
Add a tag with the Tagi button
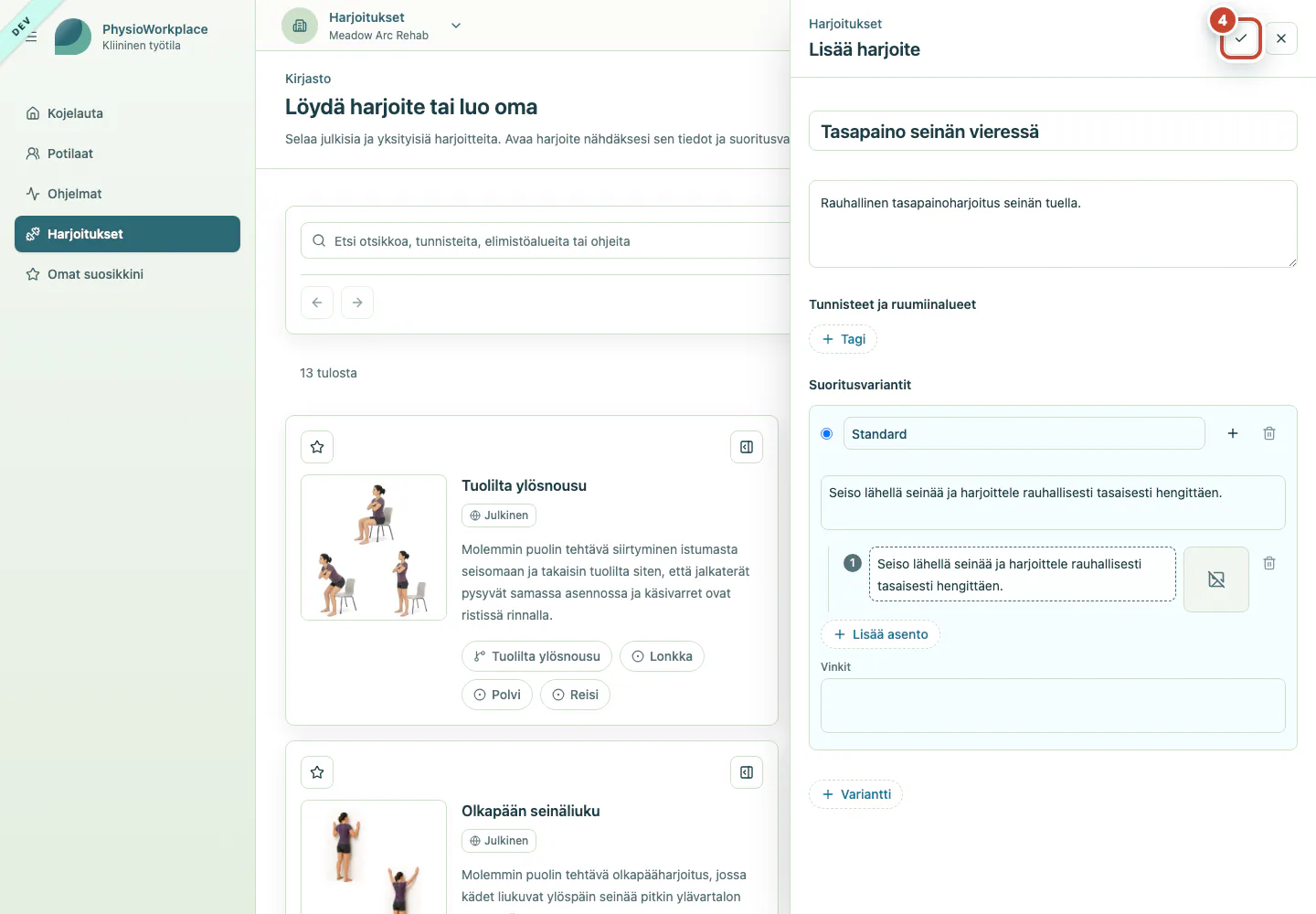click(x=843, y=339)
